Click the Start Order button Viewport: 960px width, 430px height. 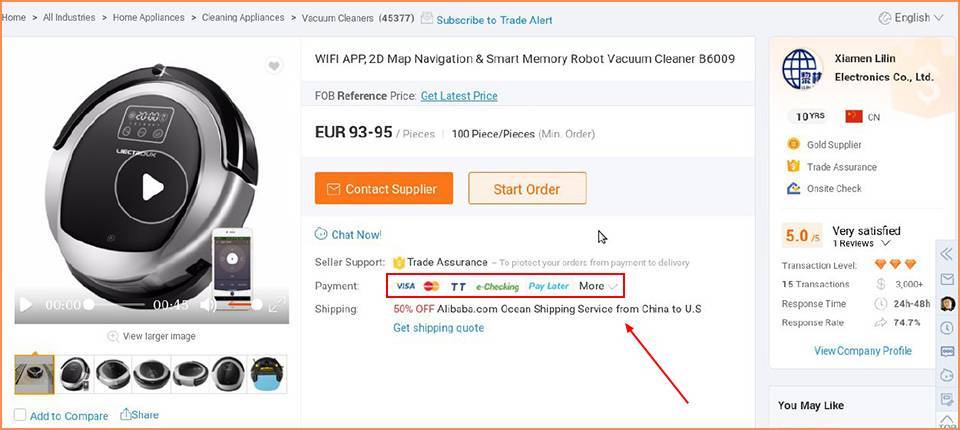[526, 188]
